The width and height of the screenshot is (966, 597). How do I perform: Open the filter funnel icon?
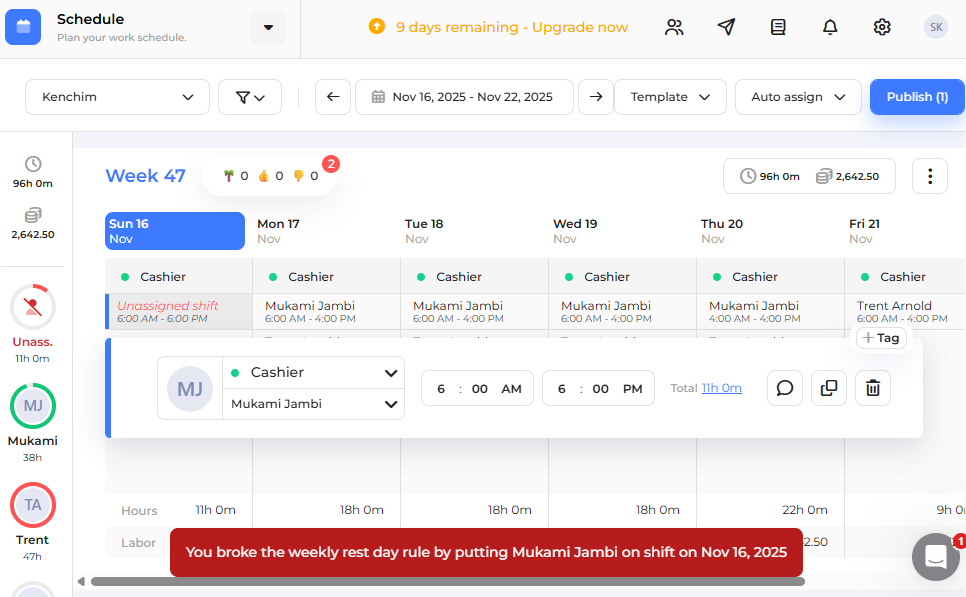tap(249, 97)
